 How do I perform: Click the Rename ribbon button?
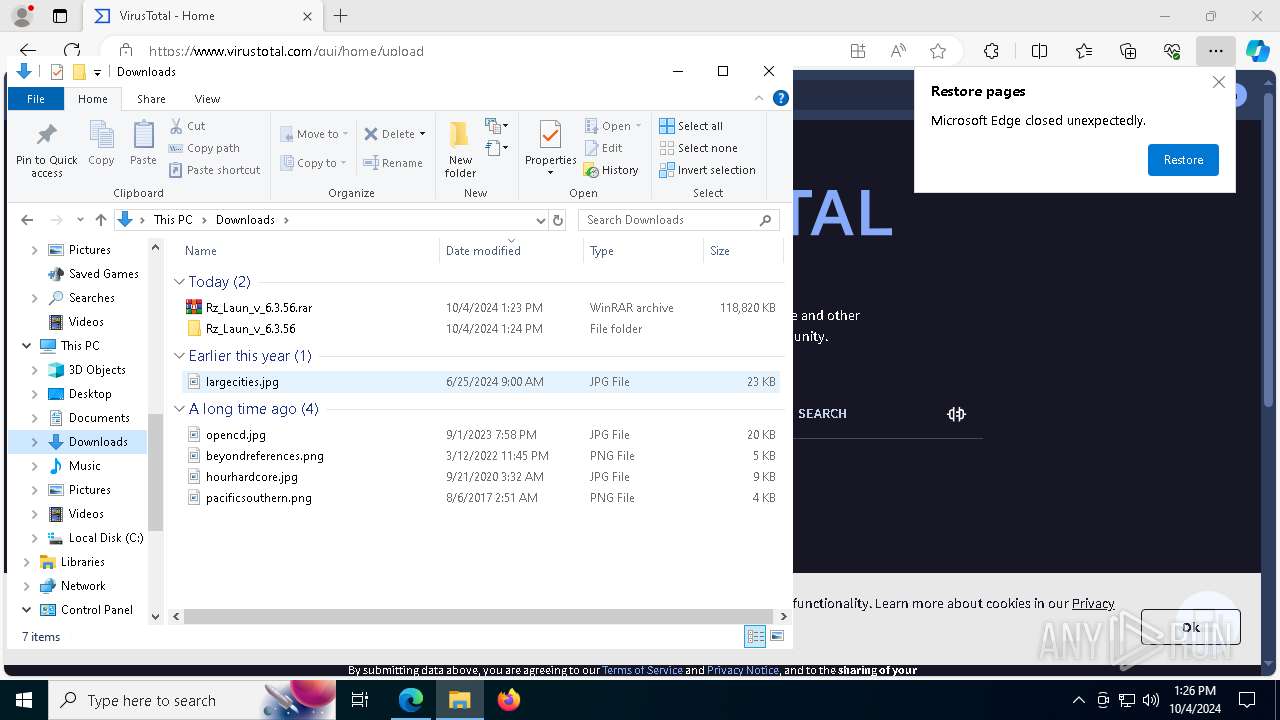click(x=393, y=163)
